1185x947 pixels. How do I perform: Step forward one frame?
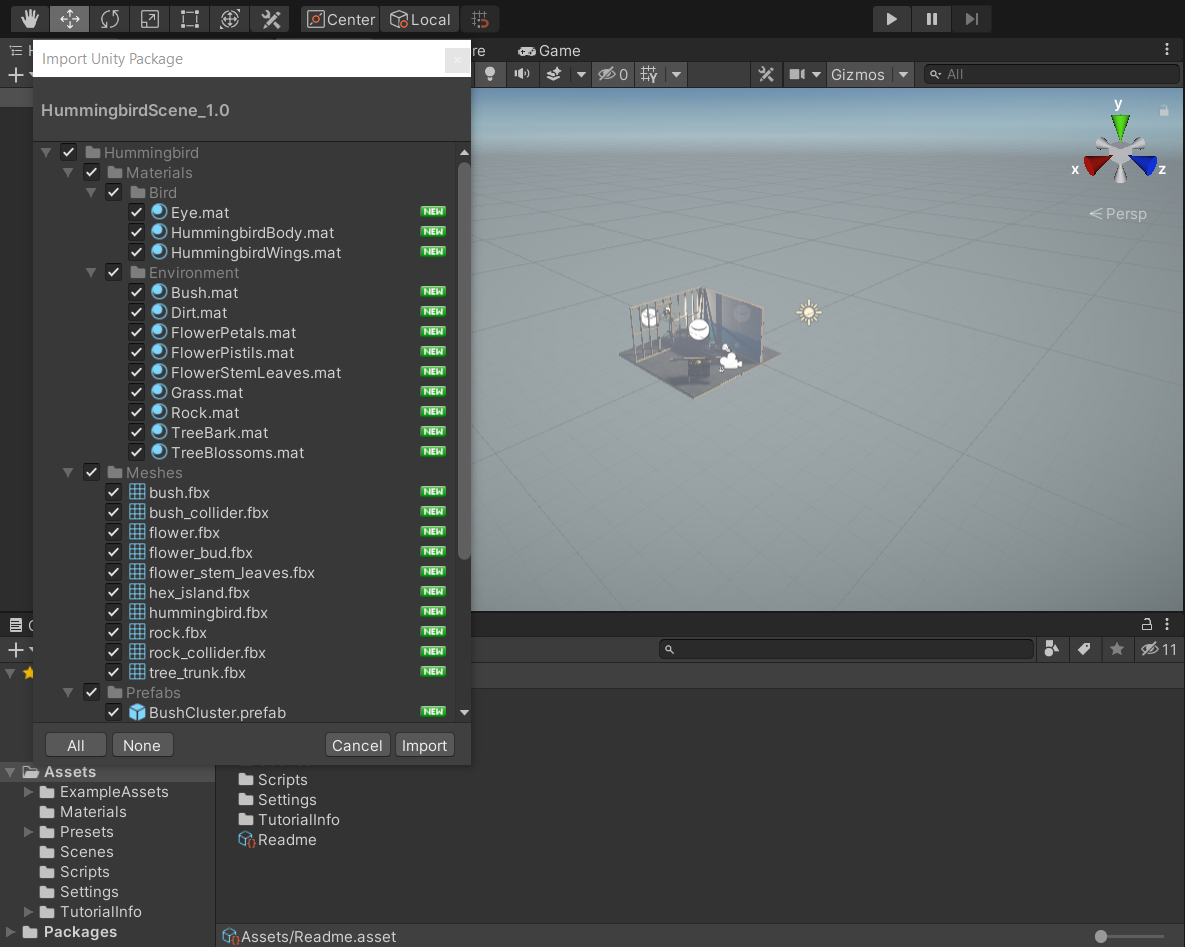[972, 19]
